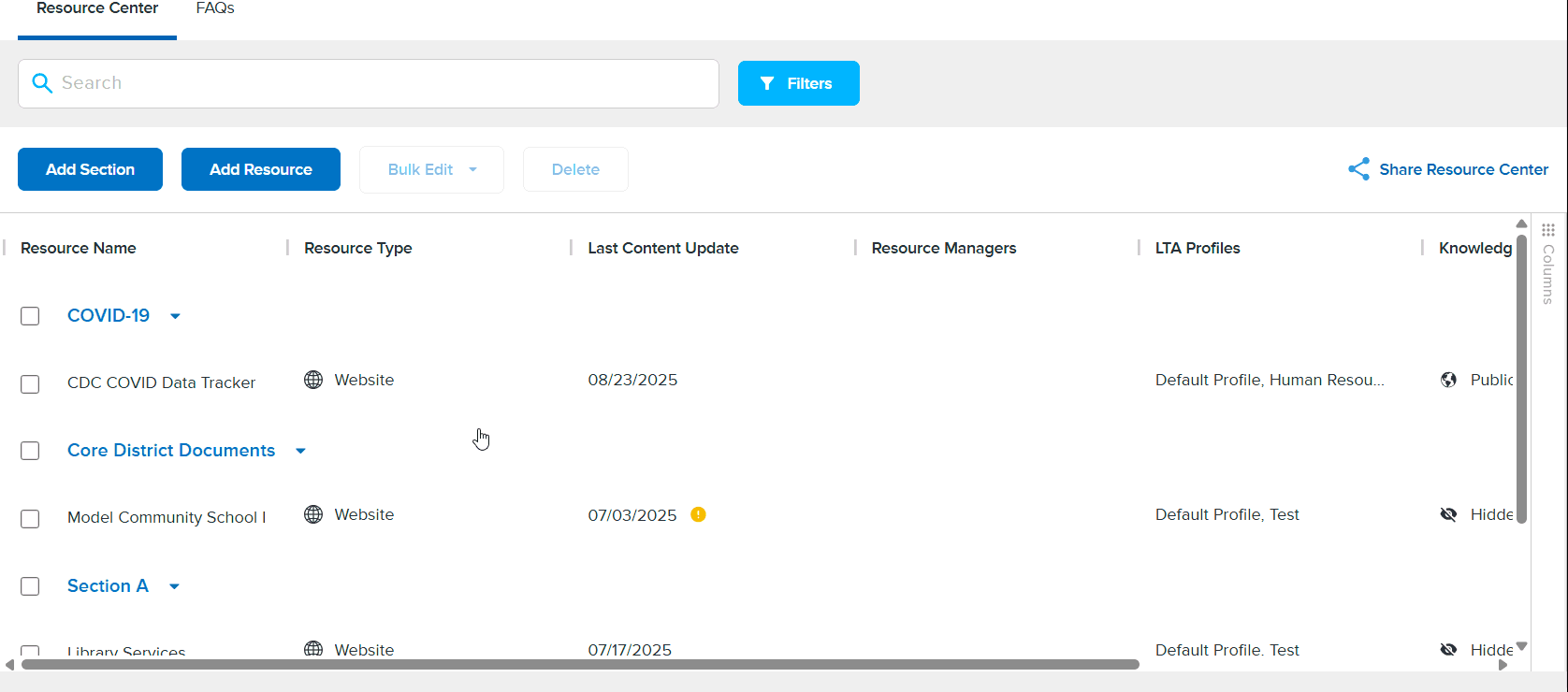This screenshot has width=1568, height=692.
Task: Click the funnel icon on the Filters button
Action: tap(767, 83)
